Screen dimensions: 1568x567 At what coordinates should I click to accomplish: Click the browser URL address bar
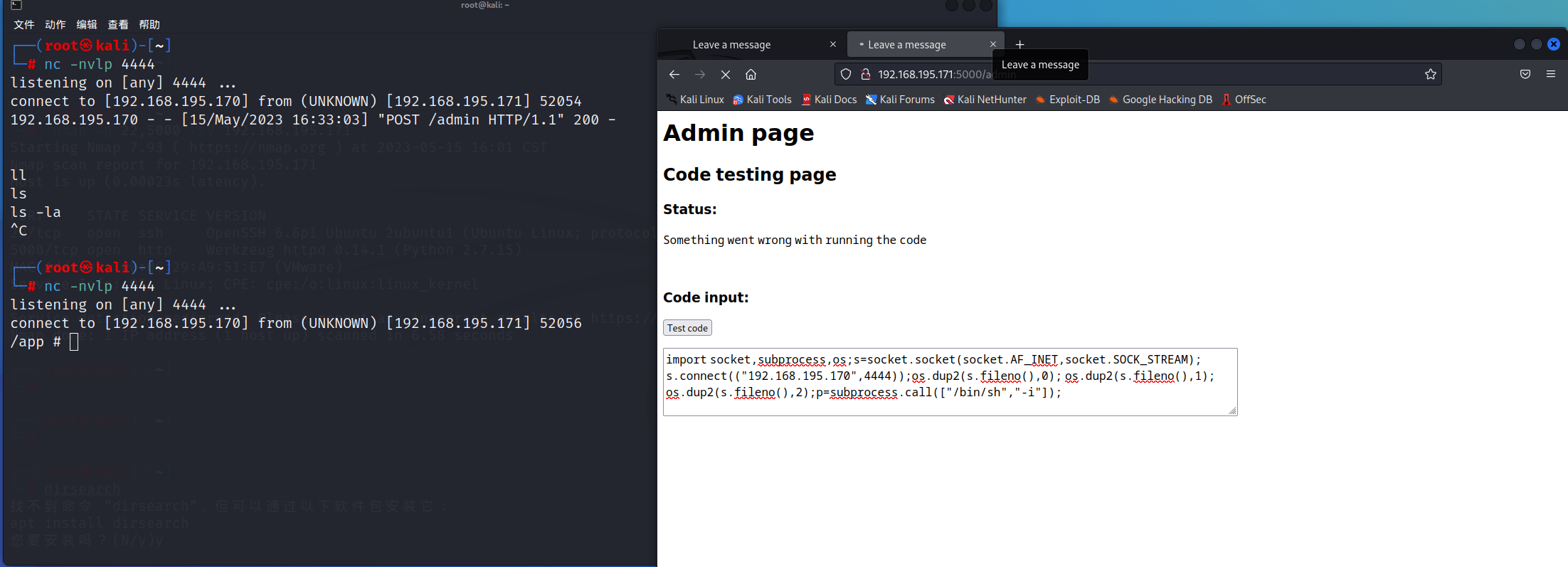(x=1138, y=74)
